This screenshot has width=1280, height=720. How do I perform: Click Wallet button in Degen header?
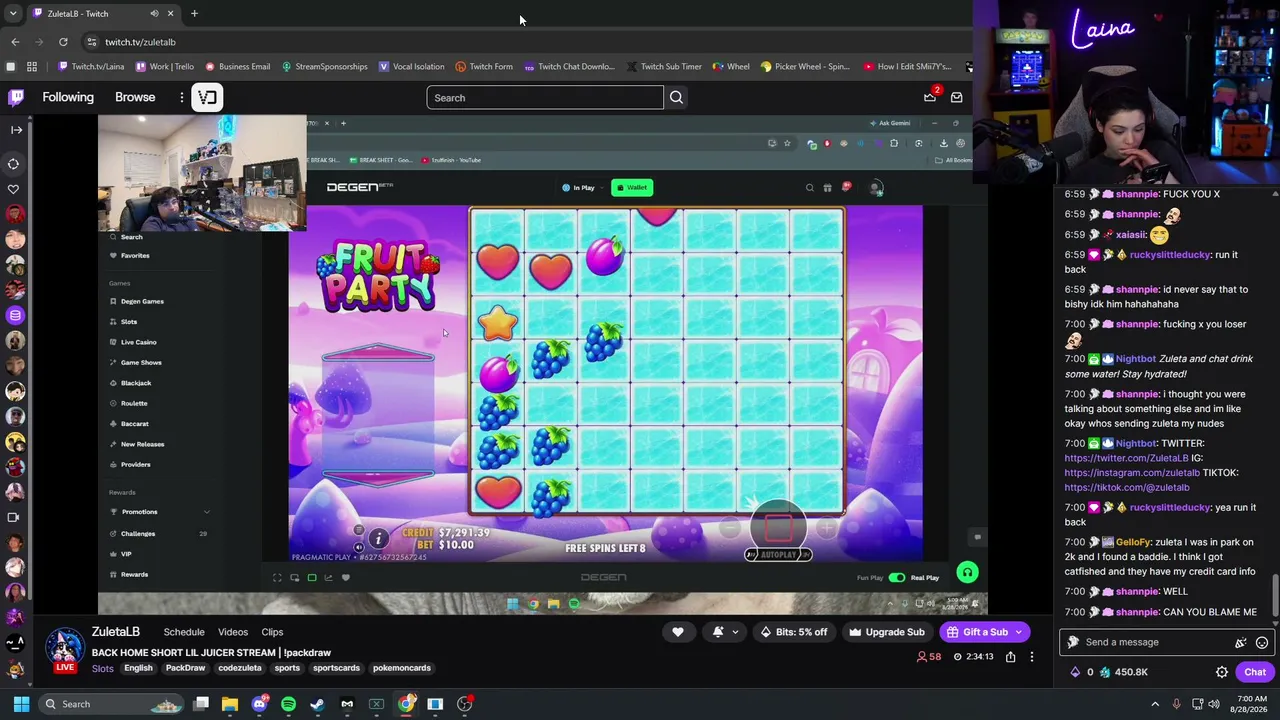[632, 187]
